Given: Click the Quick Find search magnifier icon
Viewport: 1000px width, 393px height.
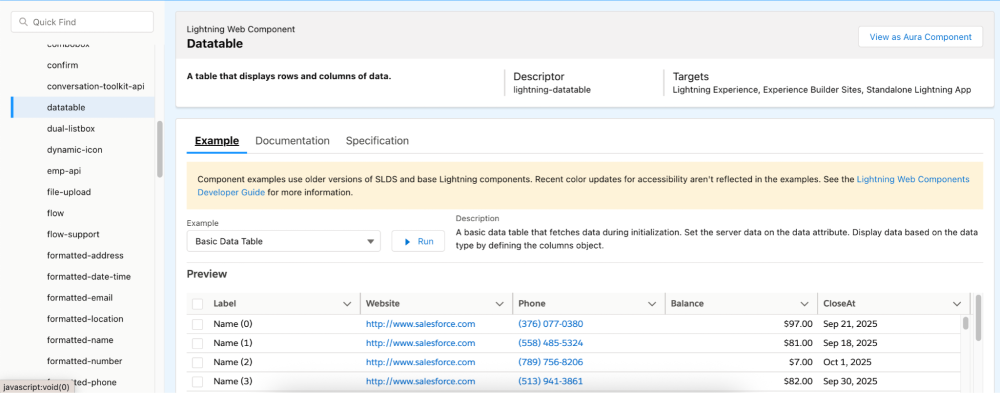Looking at the screenshot, I should 24,22.
